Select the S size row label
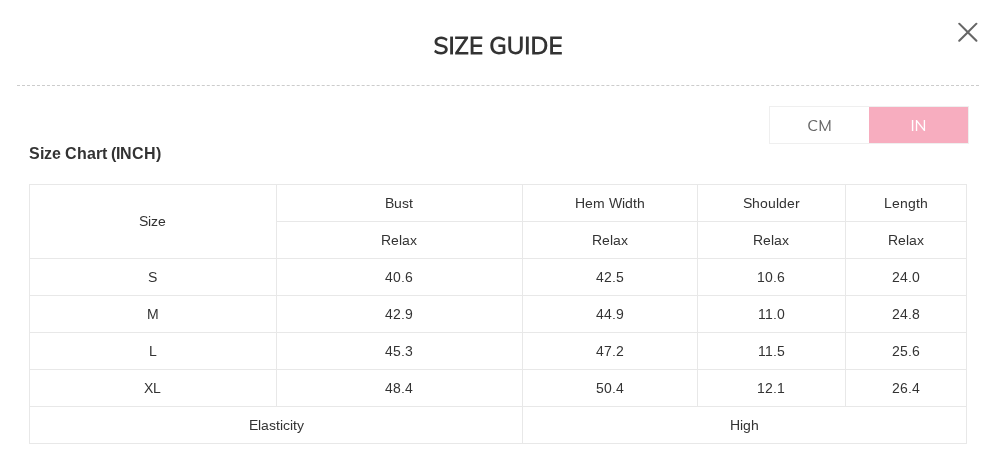Viewport: 994px width, 455px height. point(152,277)
